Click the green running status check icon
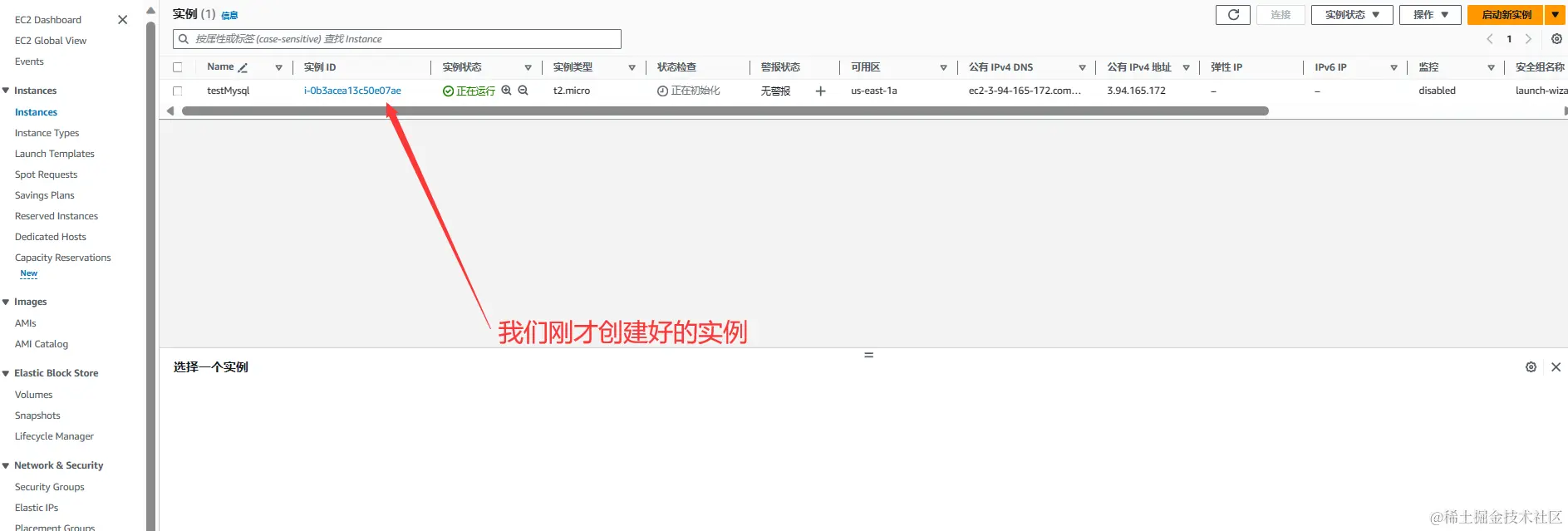 (x=448, y=91)
